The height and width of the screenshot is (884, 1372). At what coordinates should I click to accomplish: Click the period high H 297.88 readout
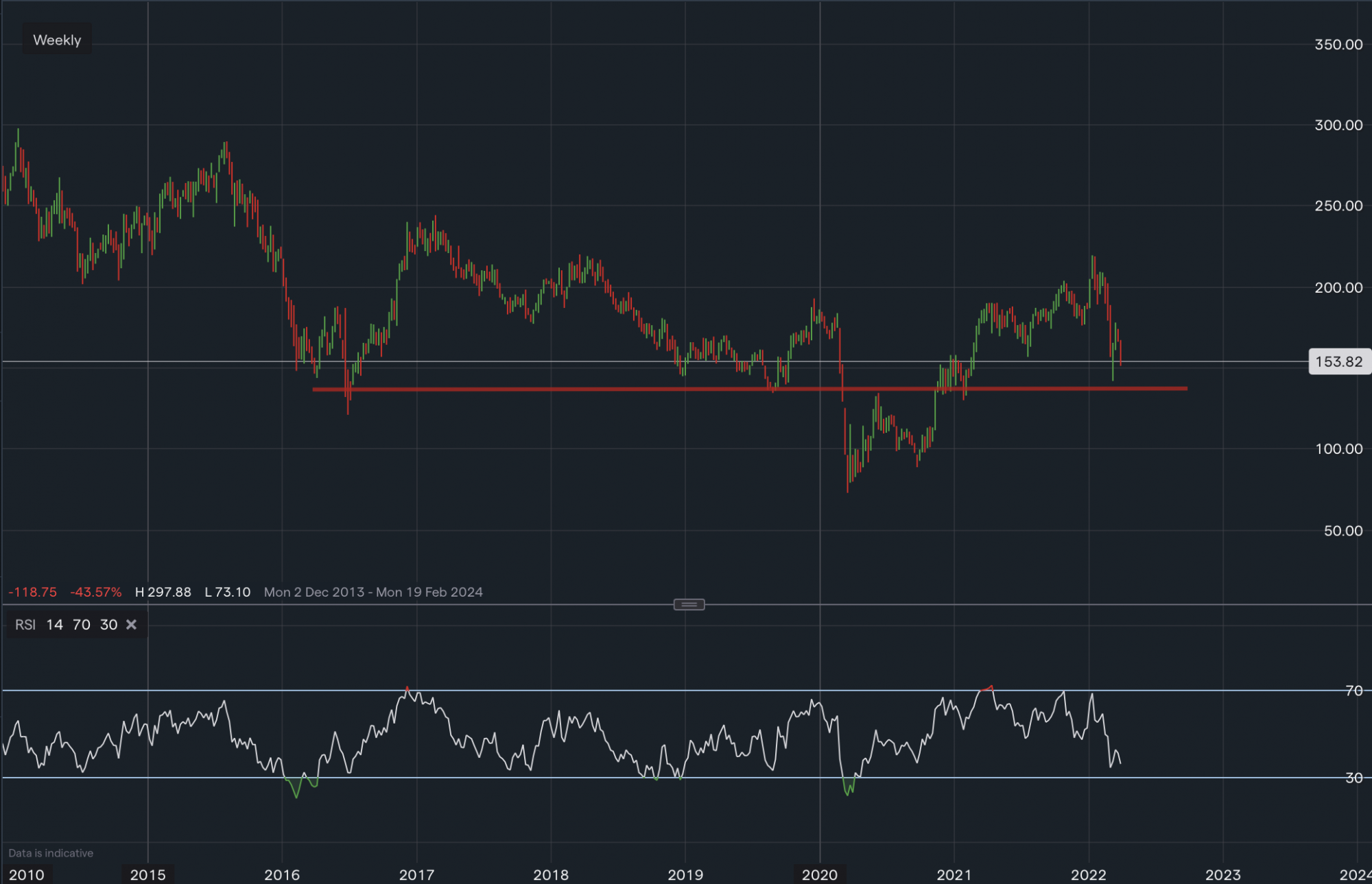(x=163, y=592)
